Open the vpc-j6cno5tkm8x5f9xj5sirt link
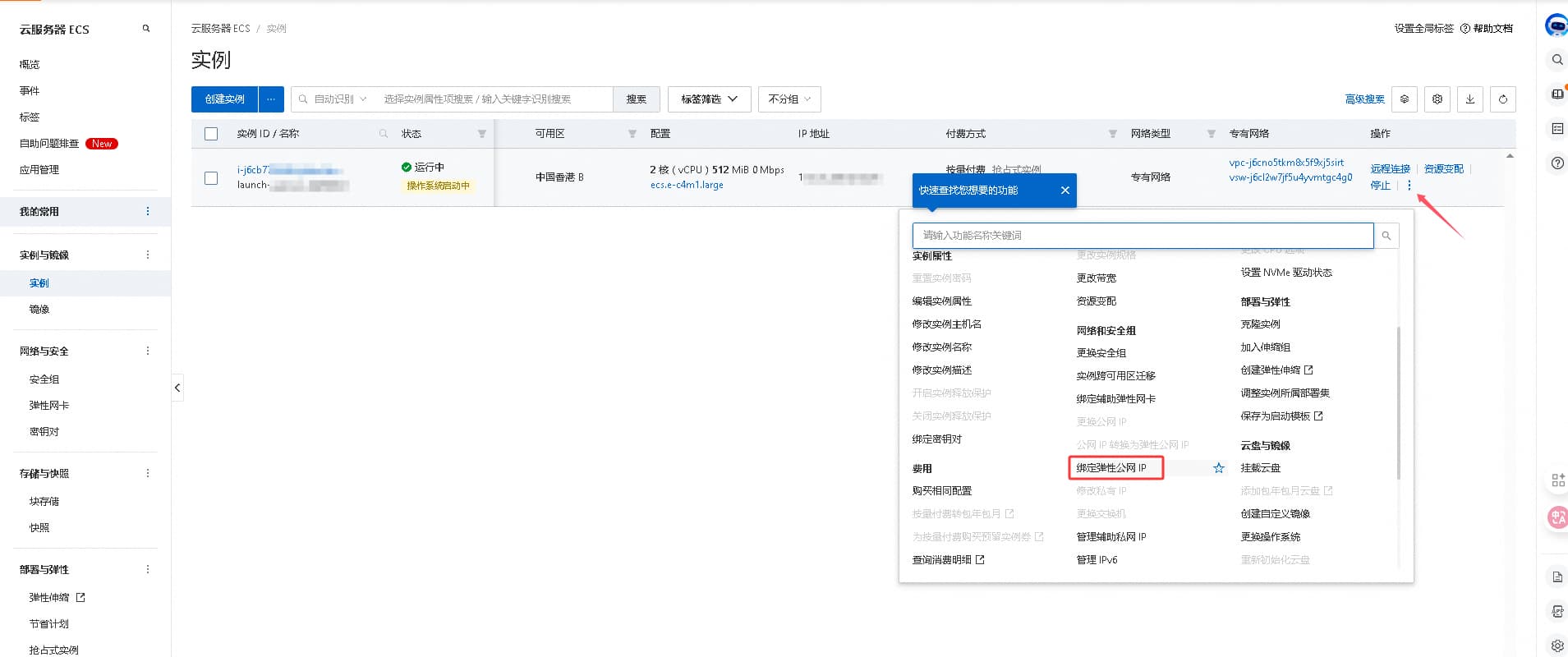Image resolution: width=1568 pixels, height=657 pixels. point(1286,163)
